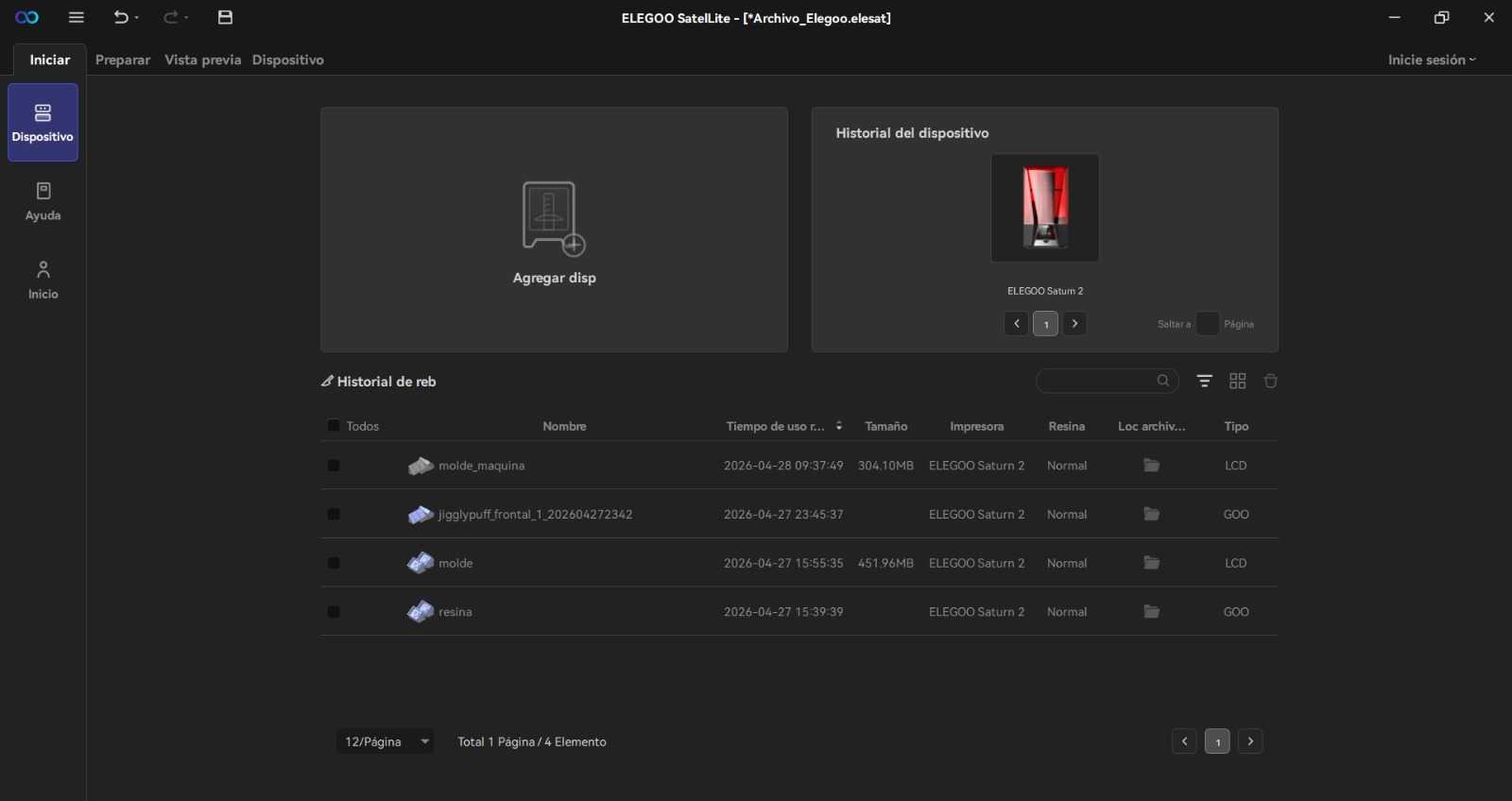Open the hamburger main menu
The image size is (1512, 801).
(77, 18)
